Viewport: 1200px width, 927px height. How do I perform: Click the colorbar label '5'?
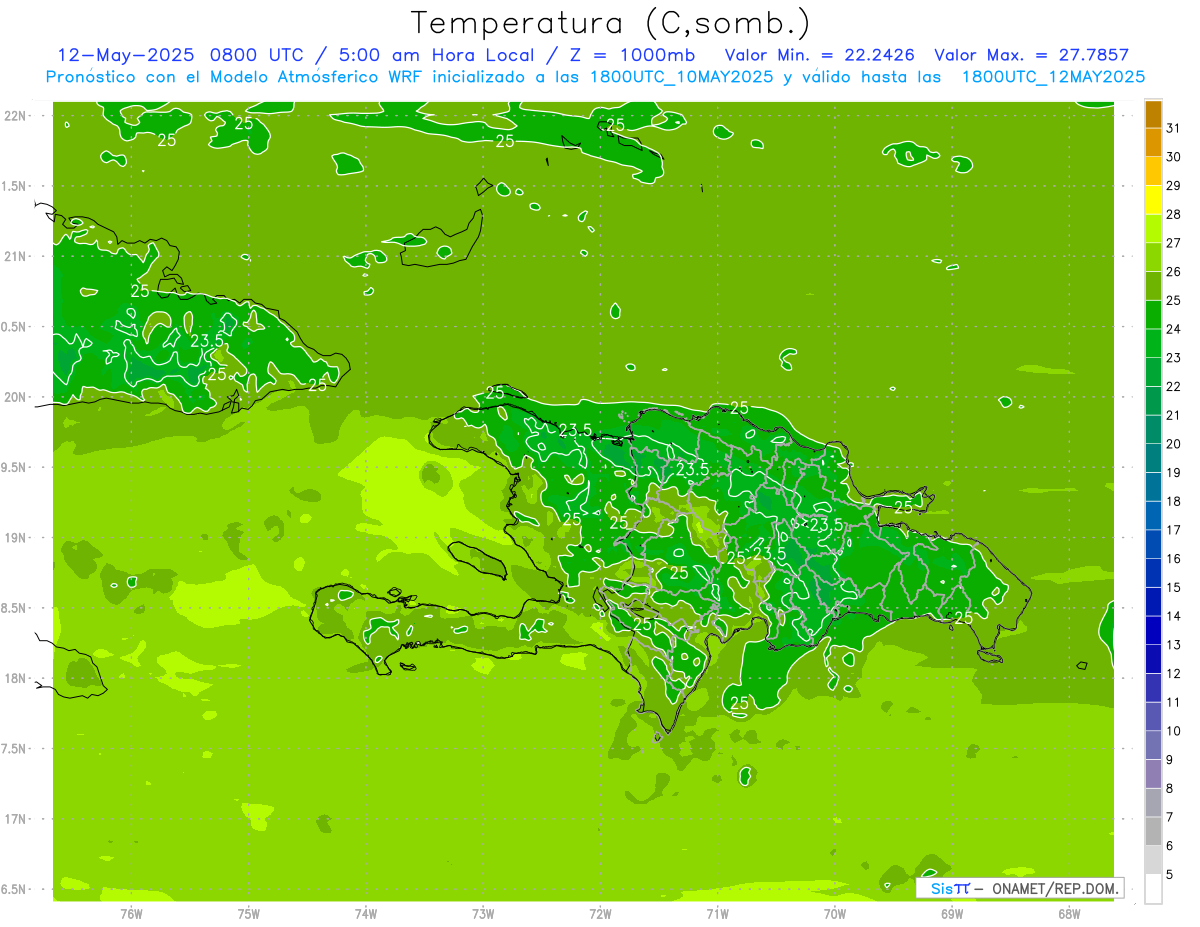pos(1170,875)
